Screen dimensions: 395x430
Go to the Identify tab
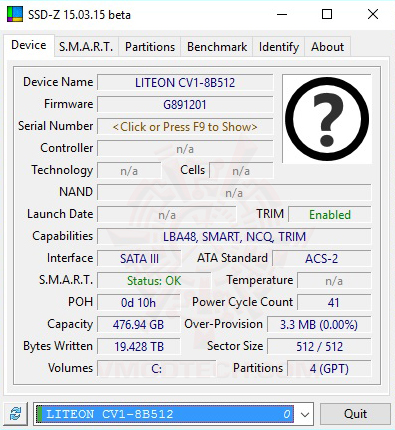tap(279, 47)
